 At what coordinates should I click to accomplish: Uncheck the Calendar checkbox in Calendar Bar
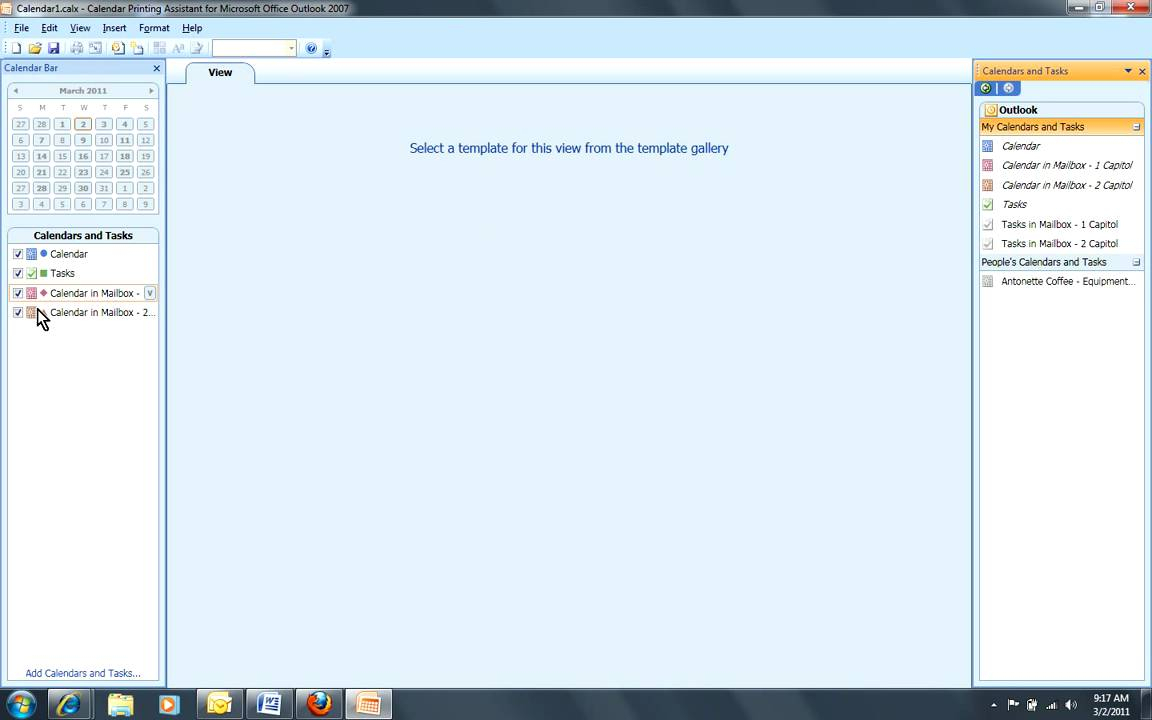click(18, 254)
